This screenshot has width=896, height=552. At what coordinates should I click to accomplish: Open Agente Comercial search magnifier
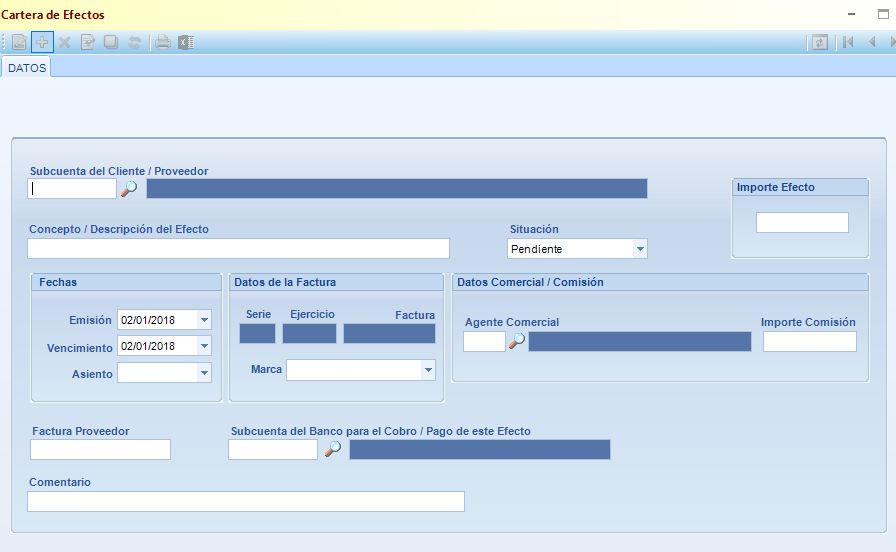point(517,342)
